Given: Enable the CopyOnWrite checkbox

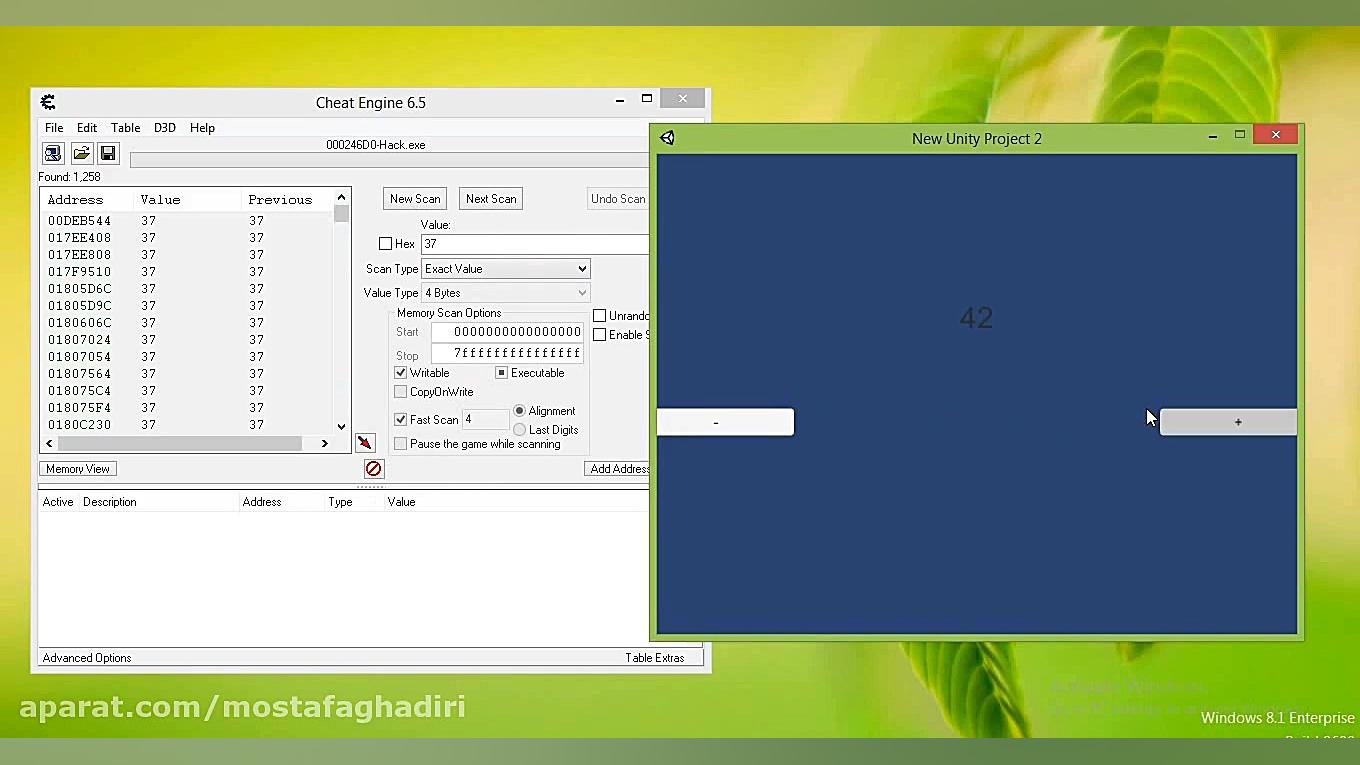Looking at the screenshot, I should 401,392.
